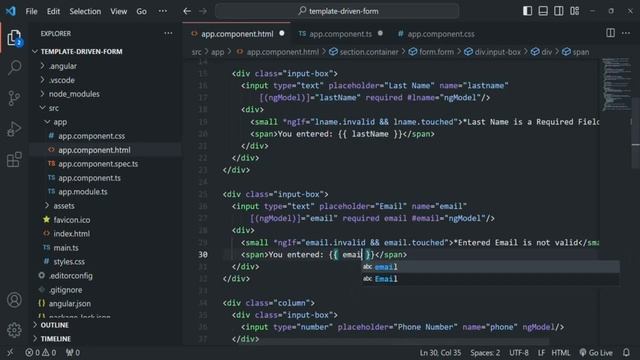Toggle the primary side bar layout icon
The image size is (640, 360).
pos(527,11)
